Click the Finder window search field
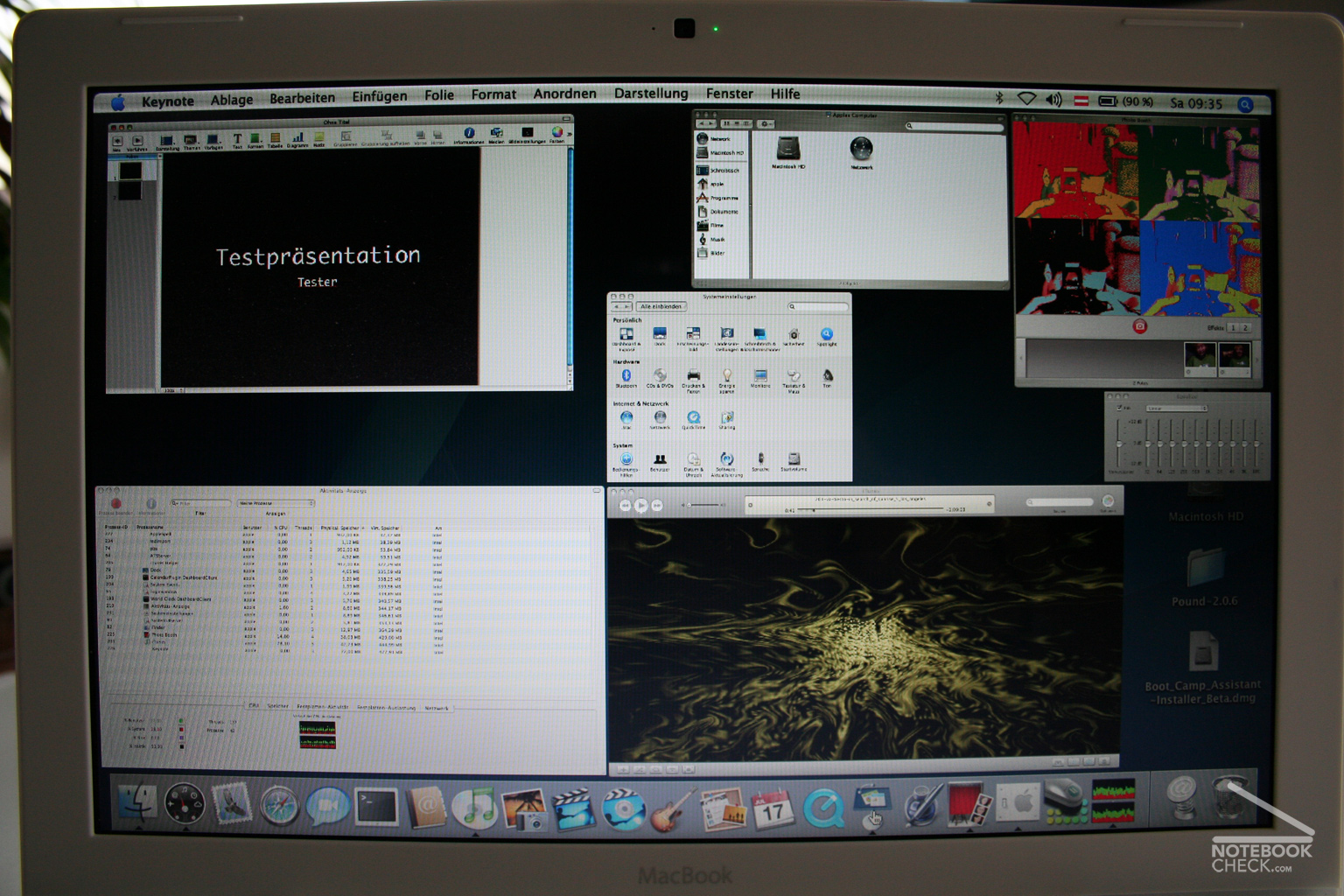Image resolution: width=1344 pixels, height=896 pixels. [x=954, y=126]
